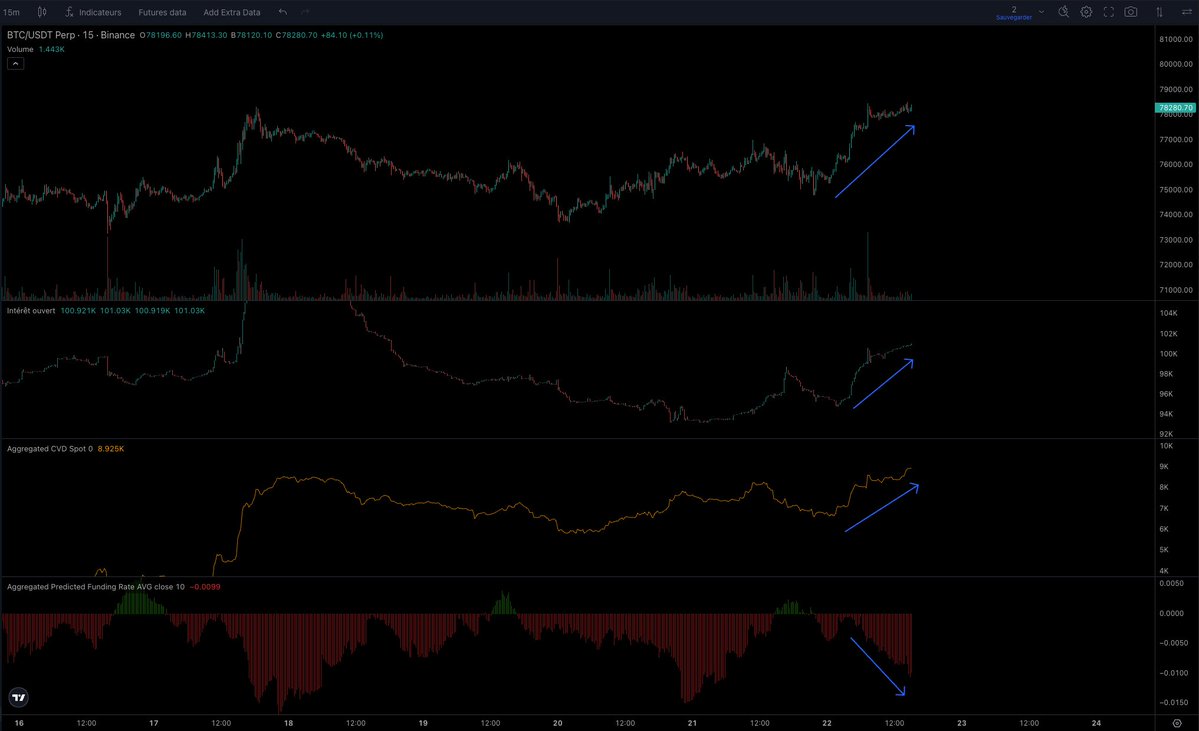Open the TradingView logo
The image size is (1199, 731).
(x=18, y=697)
